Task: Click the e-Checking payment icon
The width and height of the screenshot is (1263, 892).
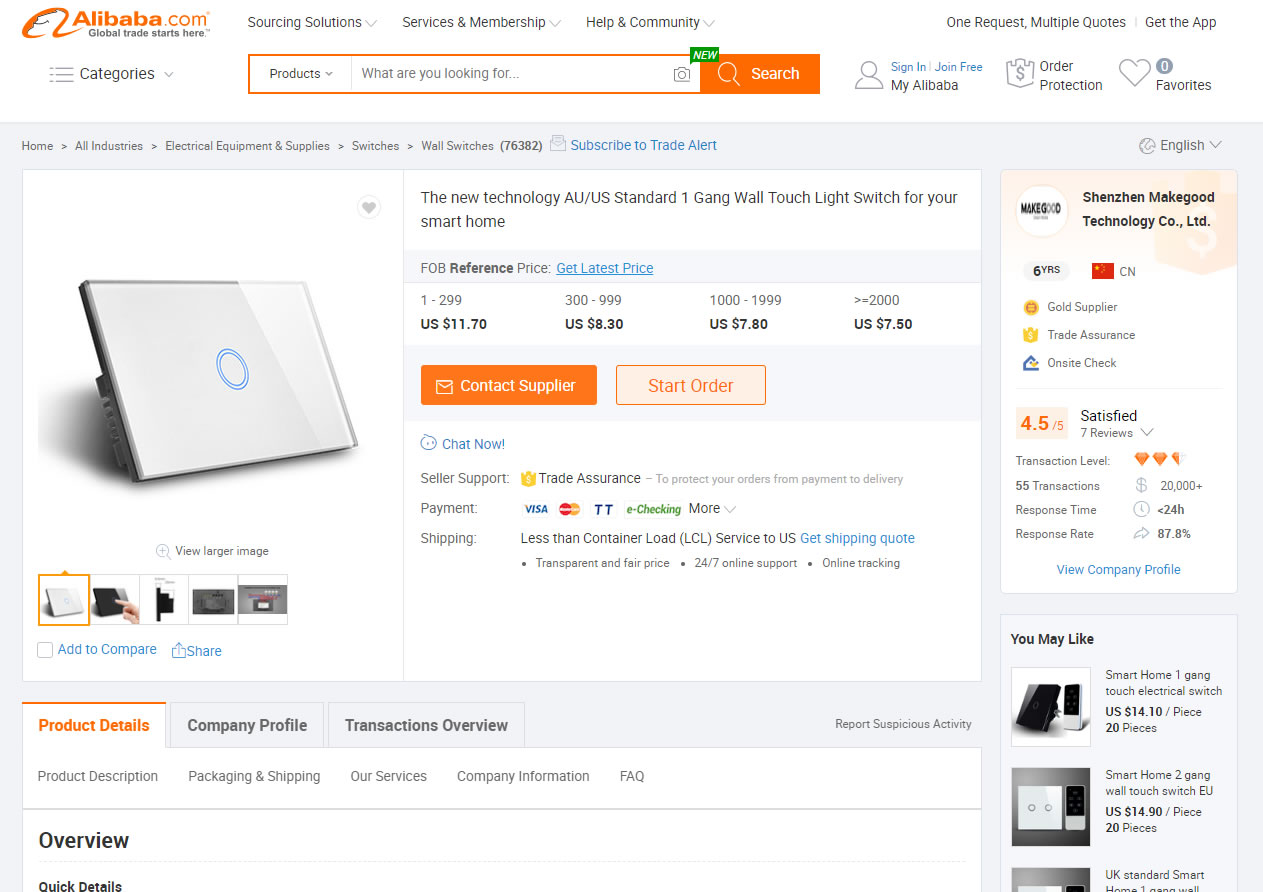Action: 653,509
